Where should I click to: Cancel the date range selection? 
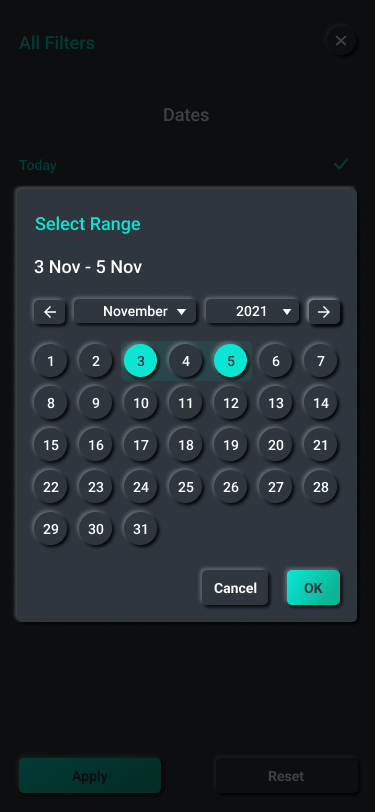(x=235, y=588)
